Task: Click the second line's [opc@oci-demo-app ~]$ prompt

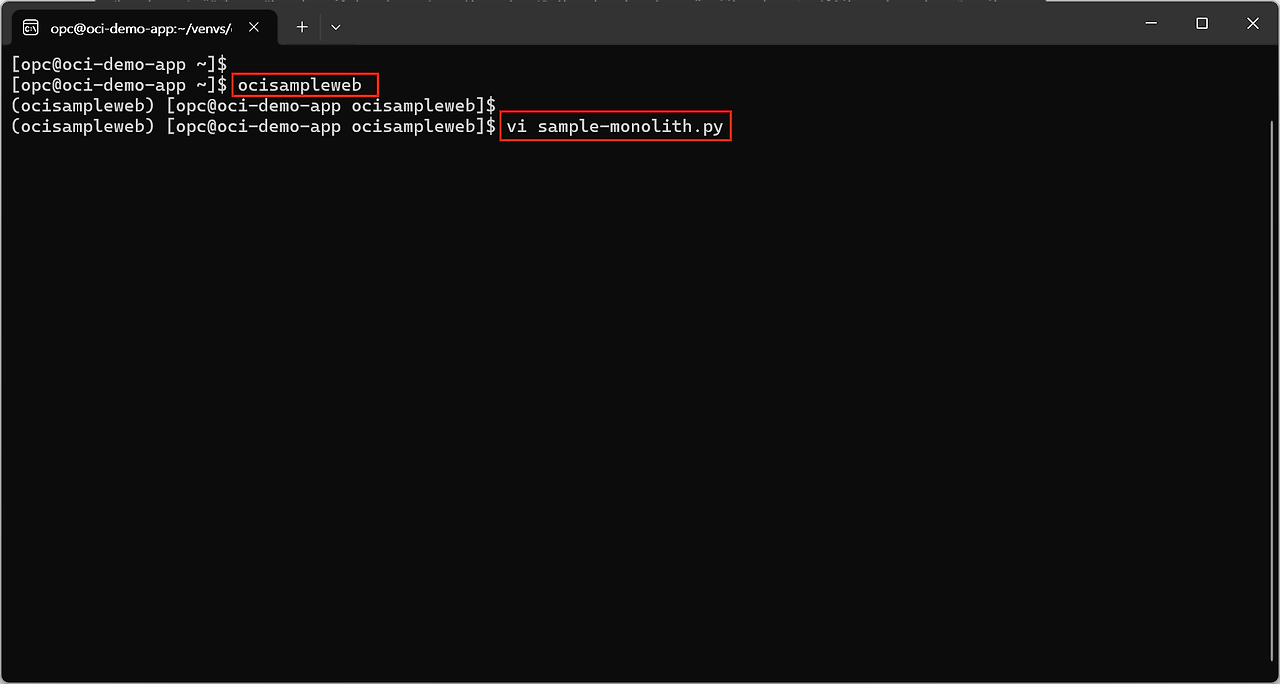Action: [x=119, y=85]
